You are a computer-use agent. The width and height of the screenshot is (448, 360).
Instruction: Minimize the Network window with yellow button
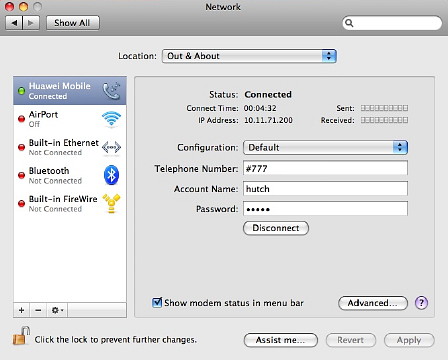(24, 7)
